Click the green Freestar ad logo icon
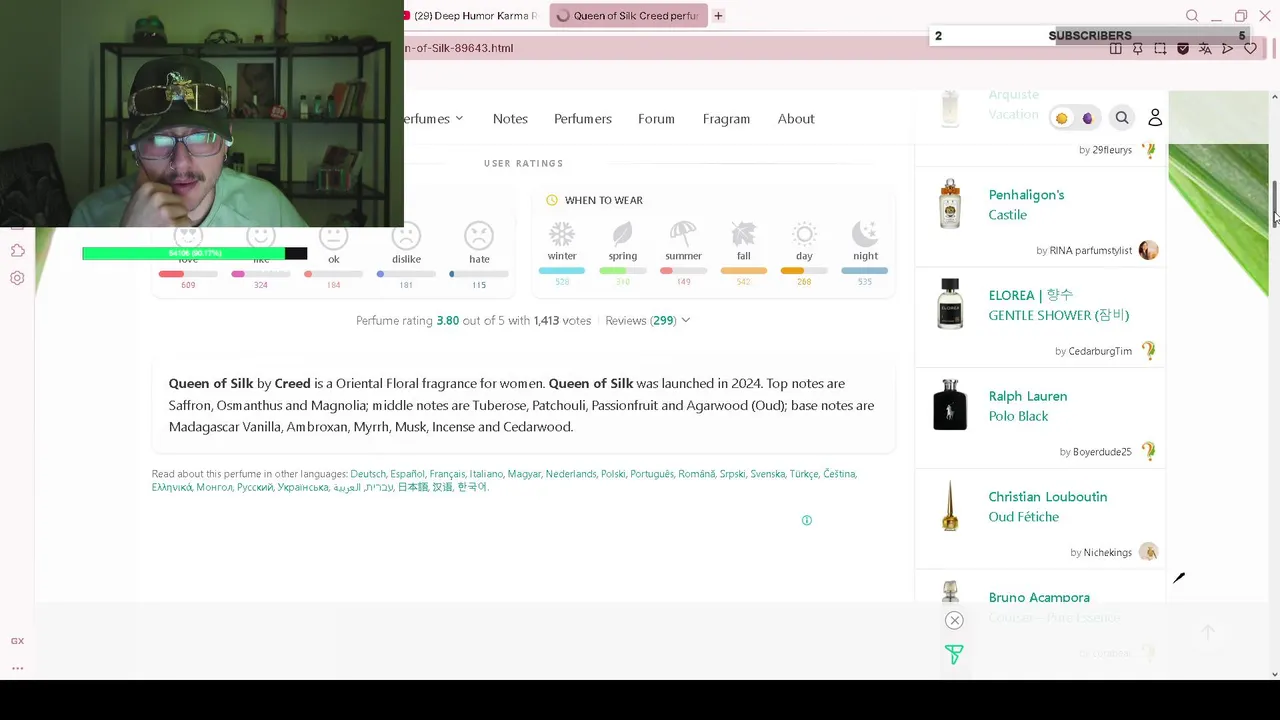This screenshot has height=720, width=1280. (x=954, y=654)
